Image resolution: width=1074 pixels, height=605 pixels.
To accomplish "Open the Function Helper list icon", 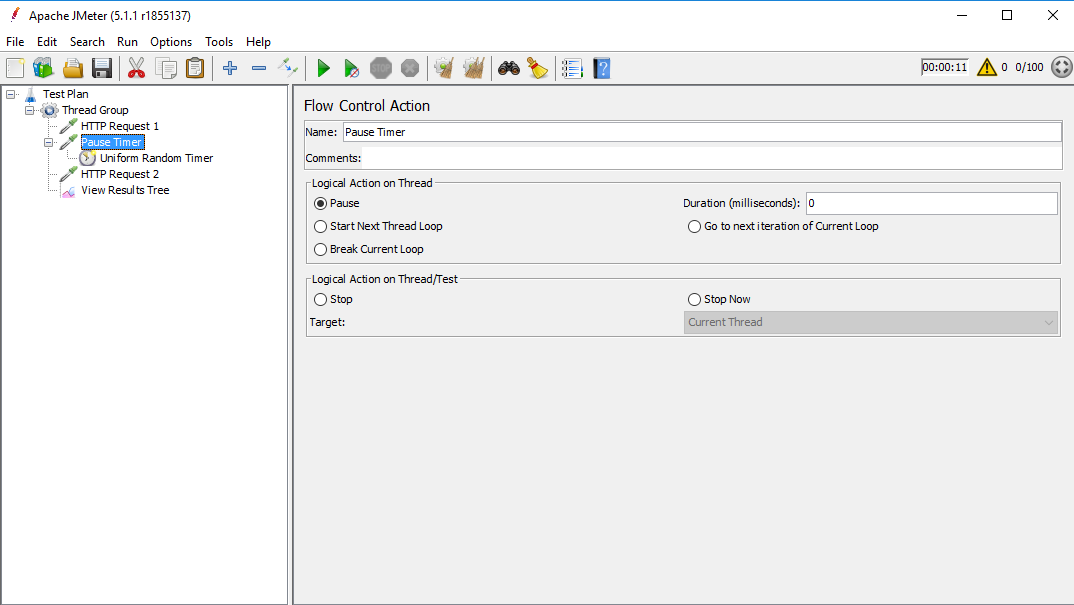I will click(x=572, y=68).
